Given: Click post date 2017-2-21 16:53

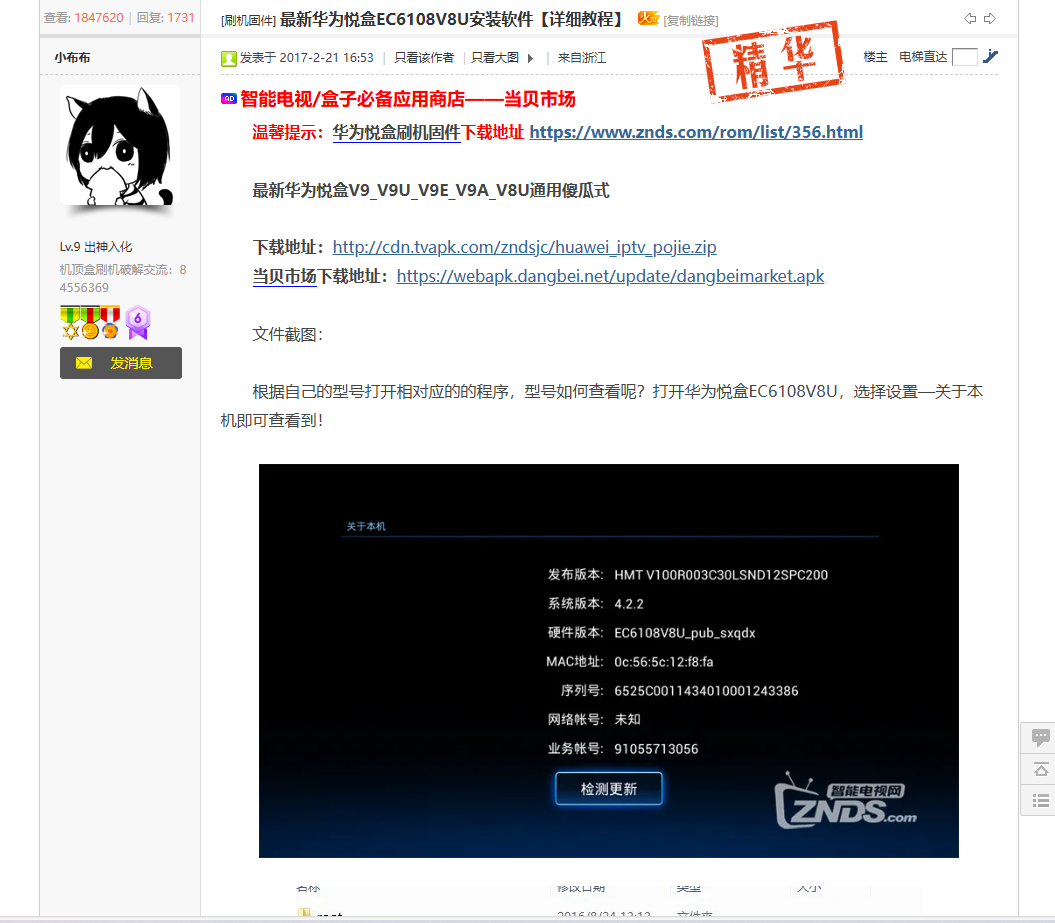Looking at the screenshot, I should tap(326, 58).
